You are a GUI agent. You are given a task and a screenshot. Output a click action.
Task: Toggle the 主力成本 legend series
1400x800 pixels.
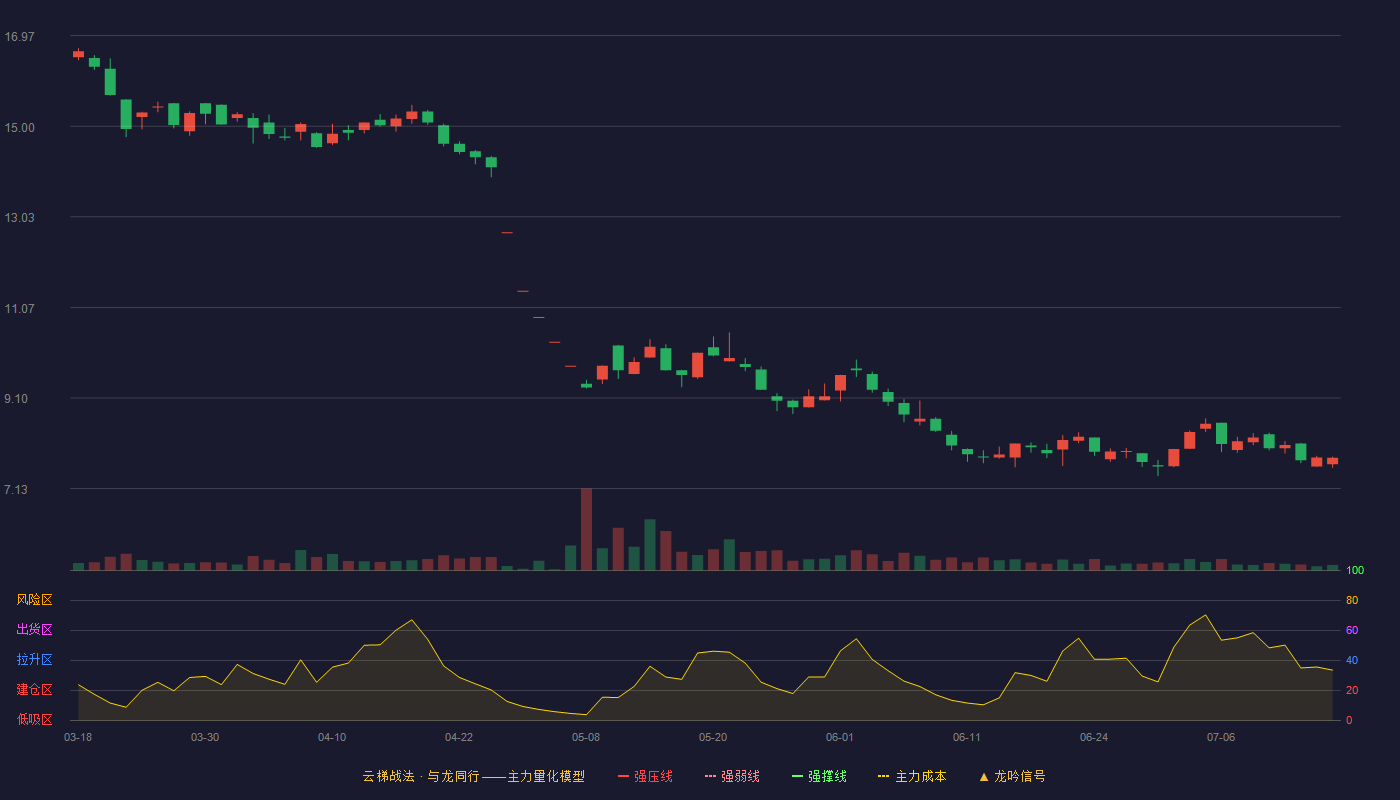[x=911, y=776]
